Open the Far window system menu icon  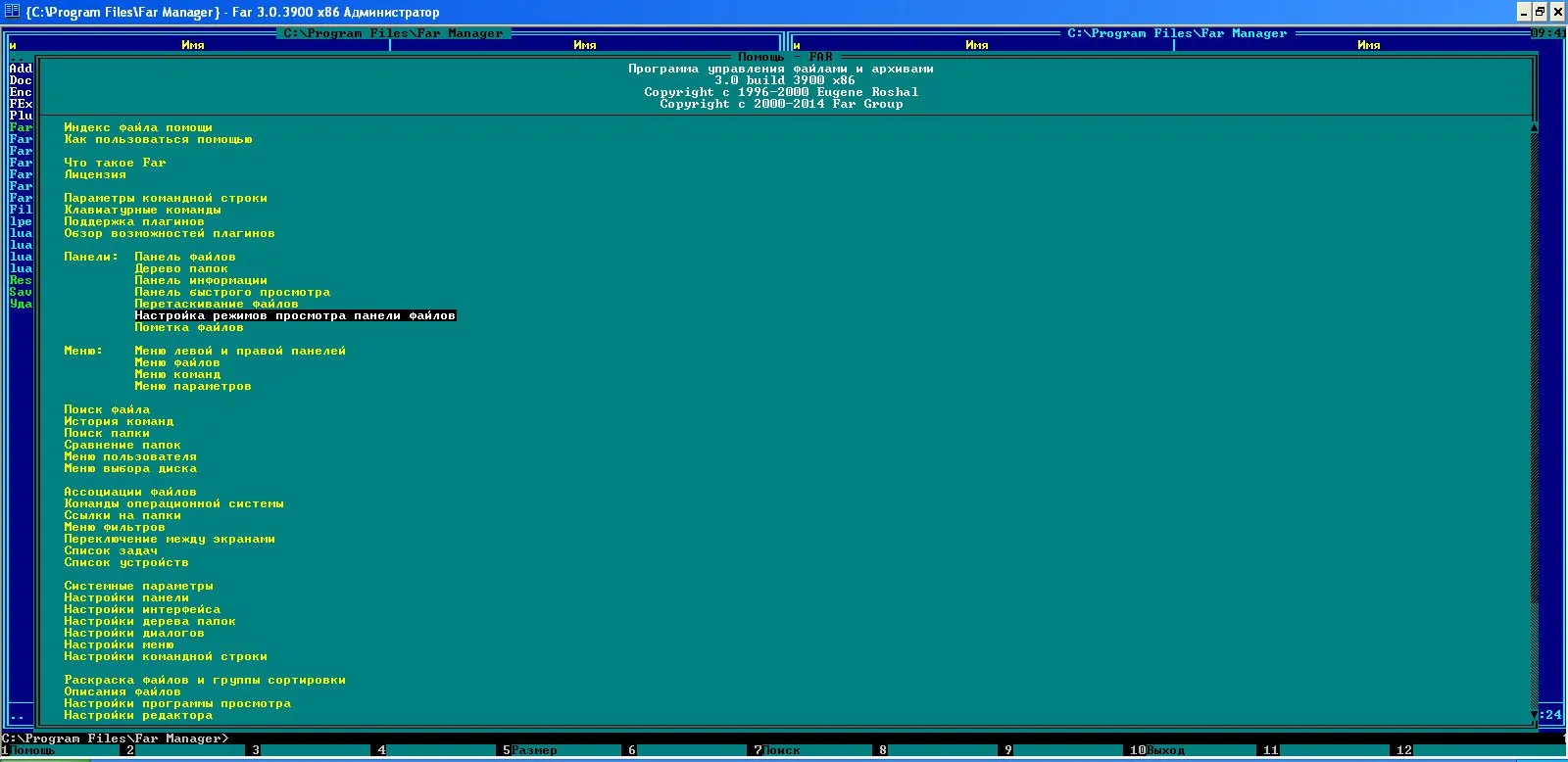[x=13, y=12]
